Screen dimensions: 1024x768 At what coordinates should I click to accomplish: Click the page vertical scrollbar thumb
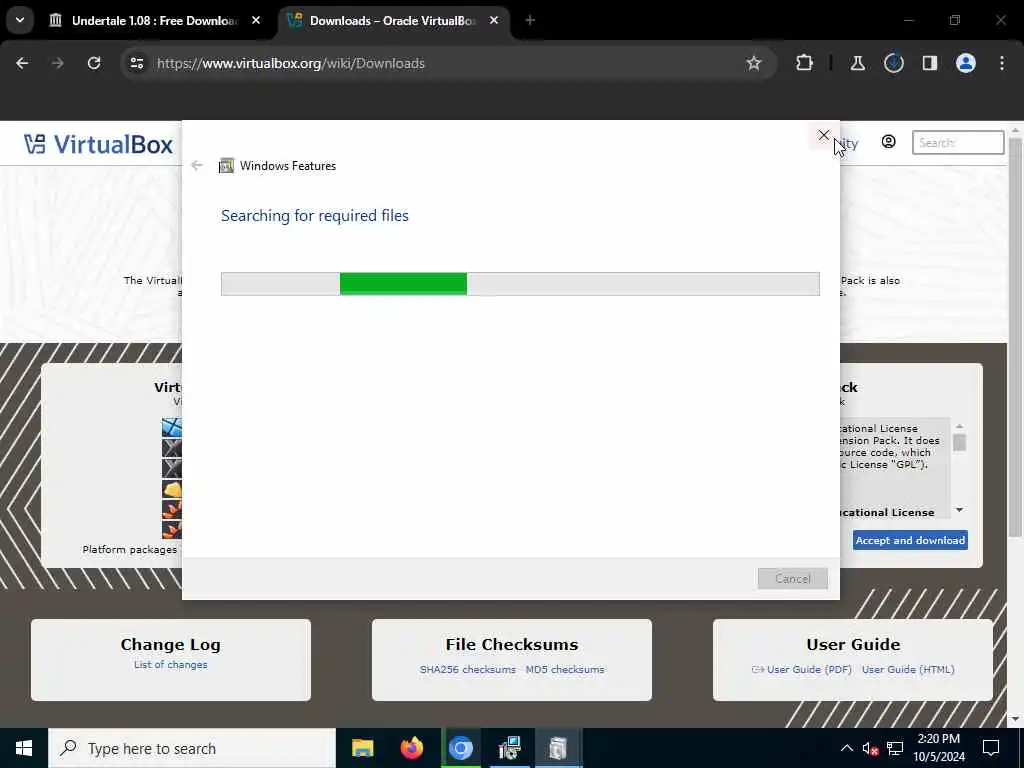point(1016,336)
